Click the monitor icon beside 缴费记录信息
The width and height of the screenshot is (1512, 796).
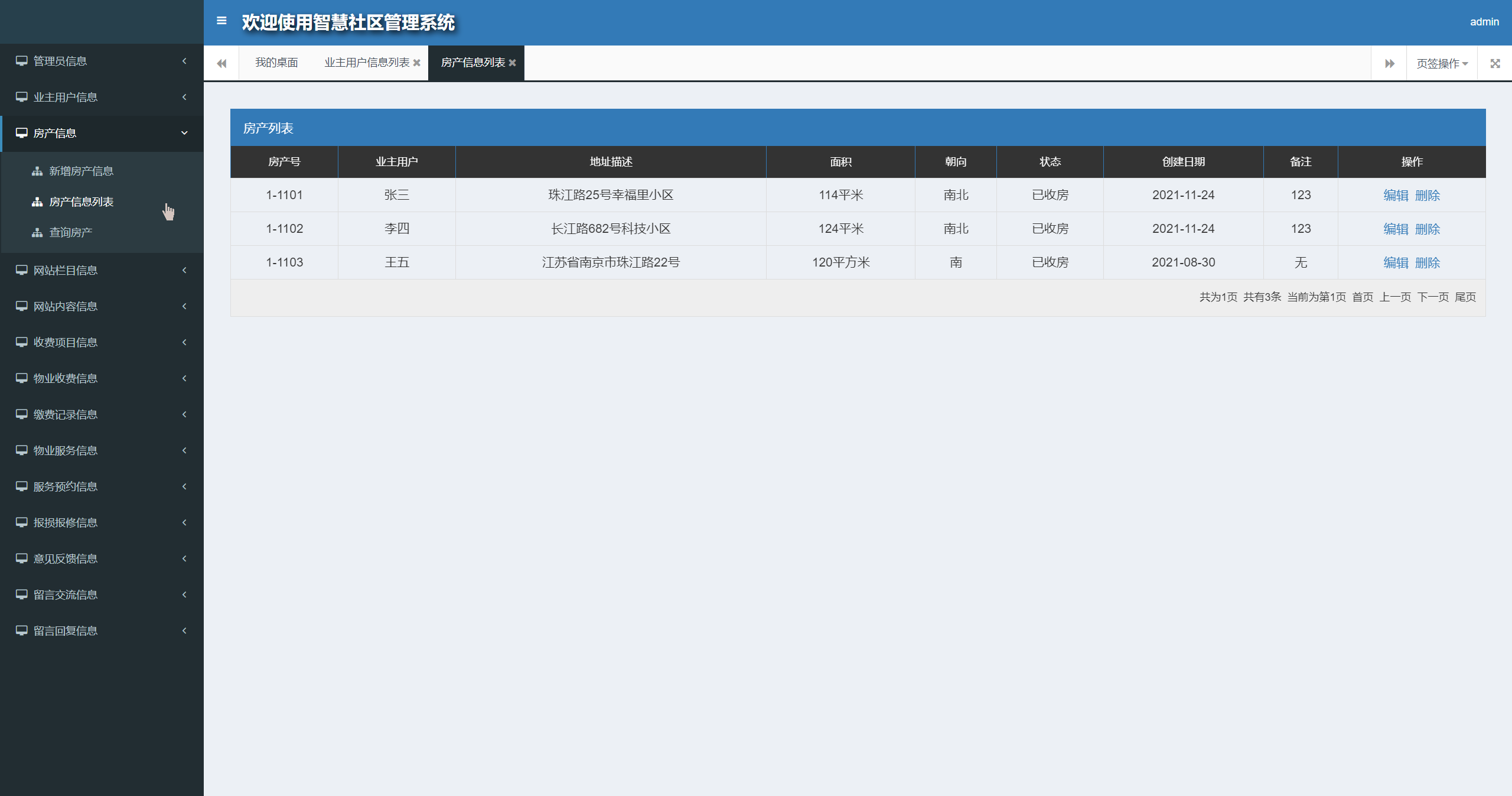click(x=22, y=414)
